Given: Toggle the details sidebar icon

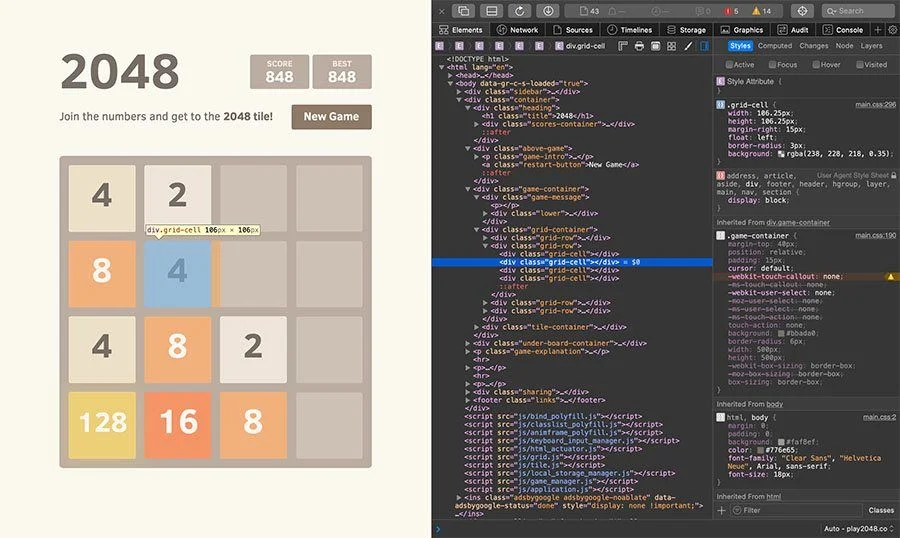Looking at the screenshot, I should point(704,46).
